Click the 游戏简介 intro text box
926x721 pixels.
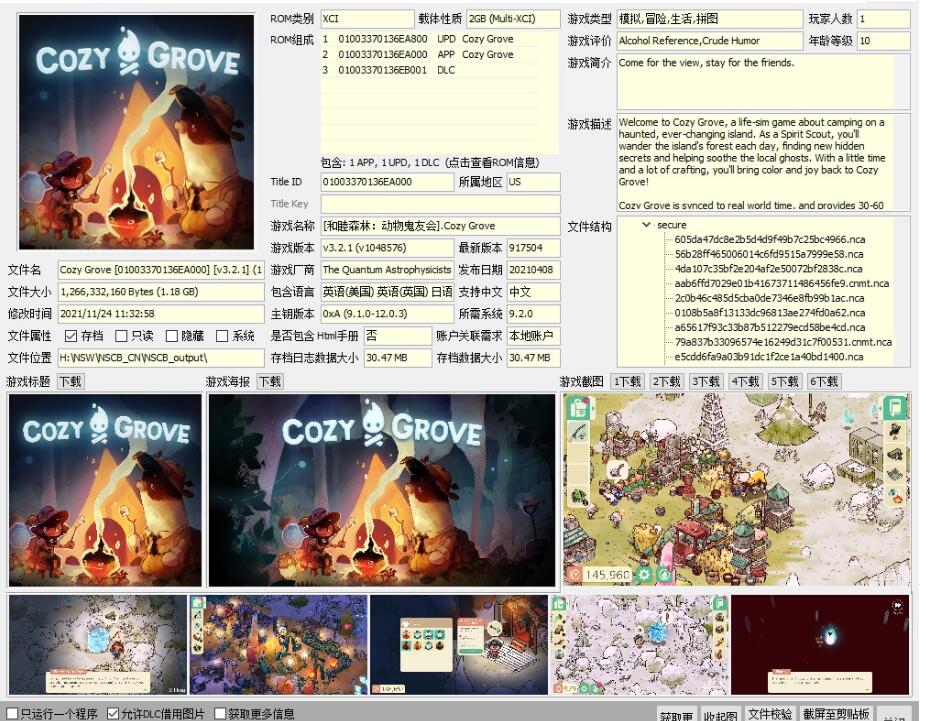[763, 82]
